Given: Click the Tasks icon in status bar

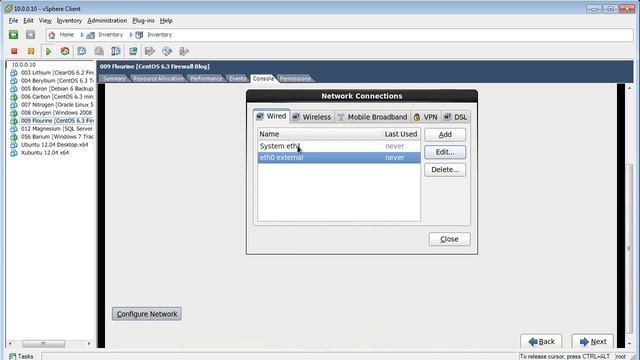Looking at the screenshot, I should pyautogui.click(x=13, y=356).
